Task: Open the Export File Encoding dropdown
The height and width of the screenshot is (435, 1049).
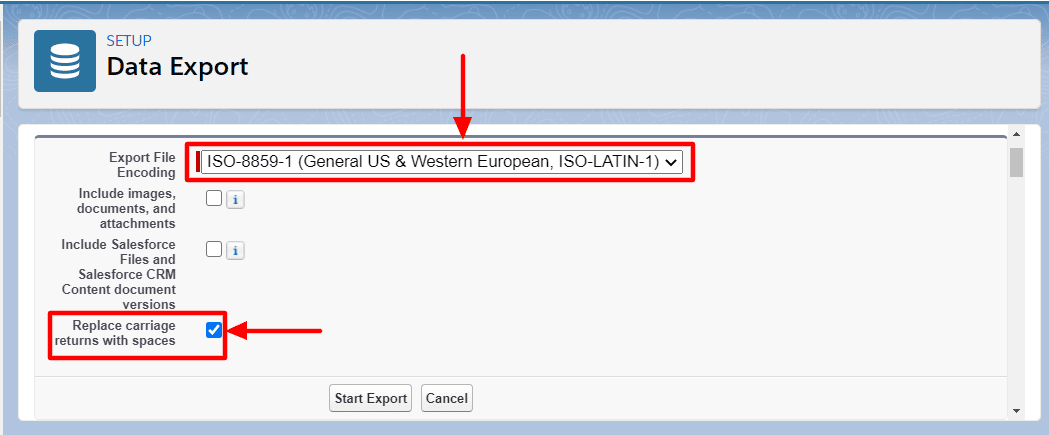Action: point(442,161)
